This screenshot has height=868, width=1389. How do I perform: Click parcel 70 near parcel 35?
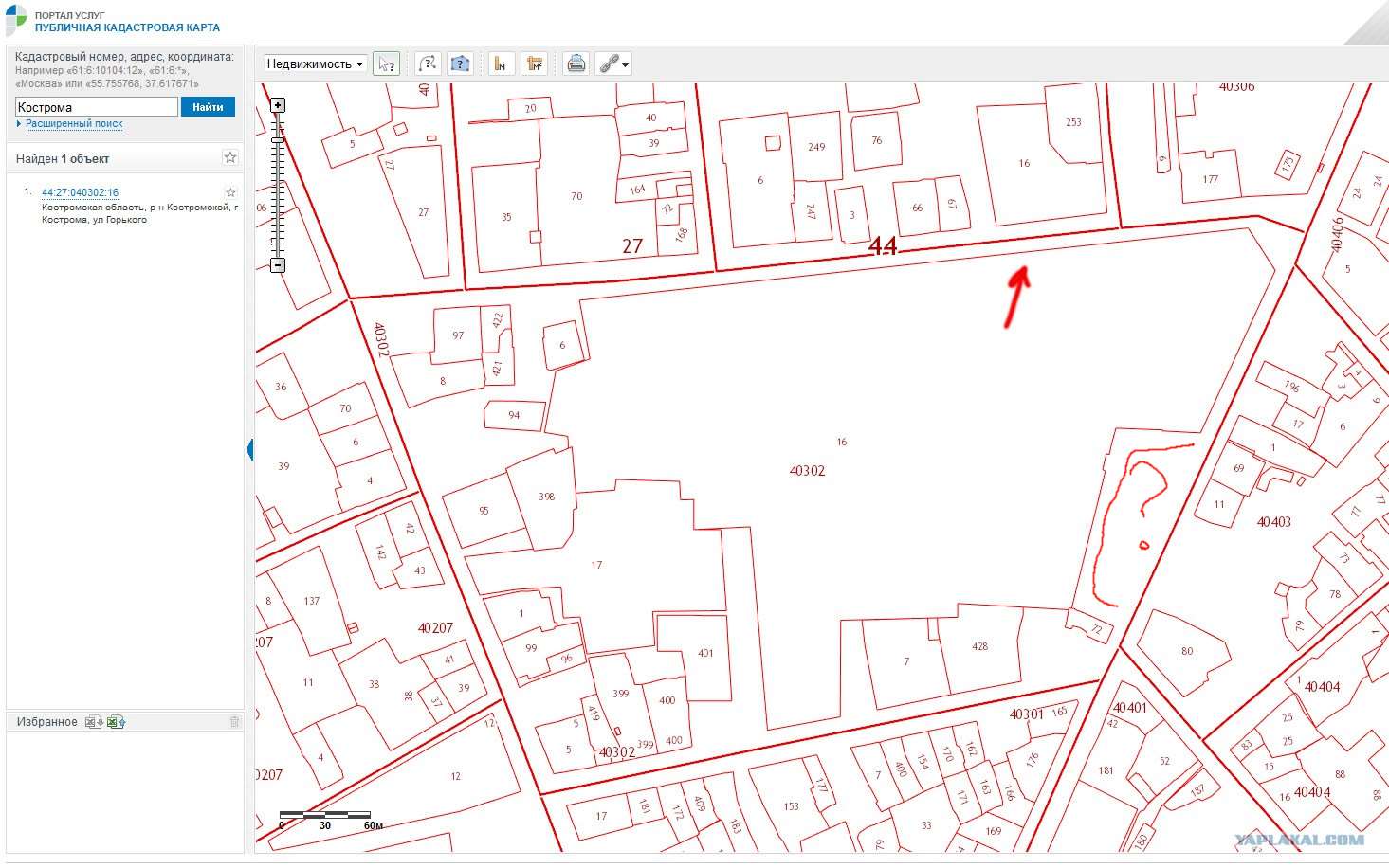pyautogui.click(x=576, y=196)
